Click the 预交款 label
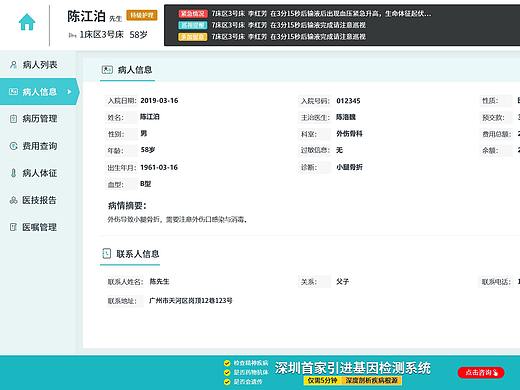This screenshot has width=520, height=390. pyautogui.click(x=493, y=117)
